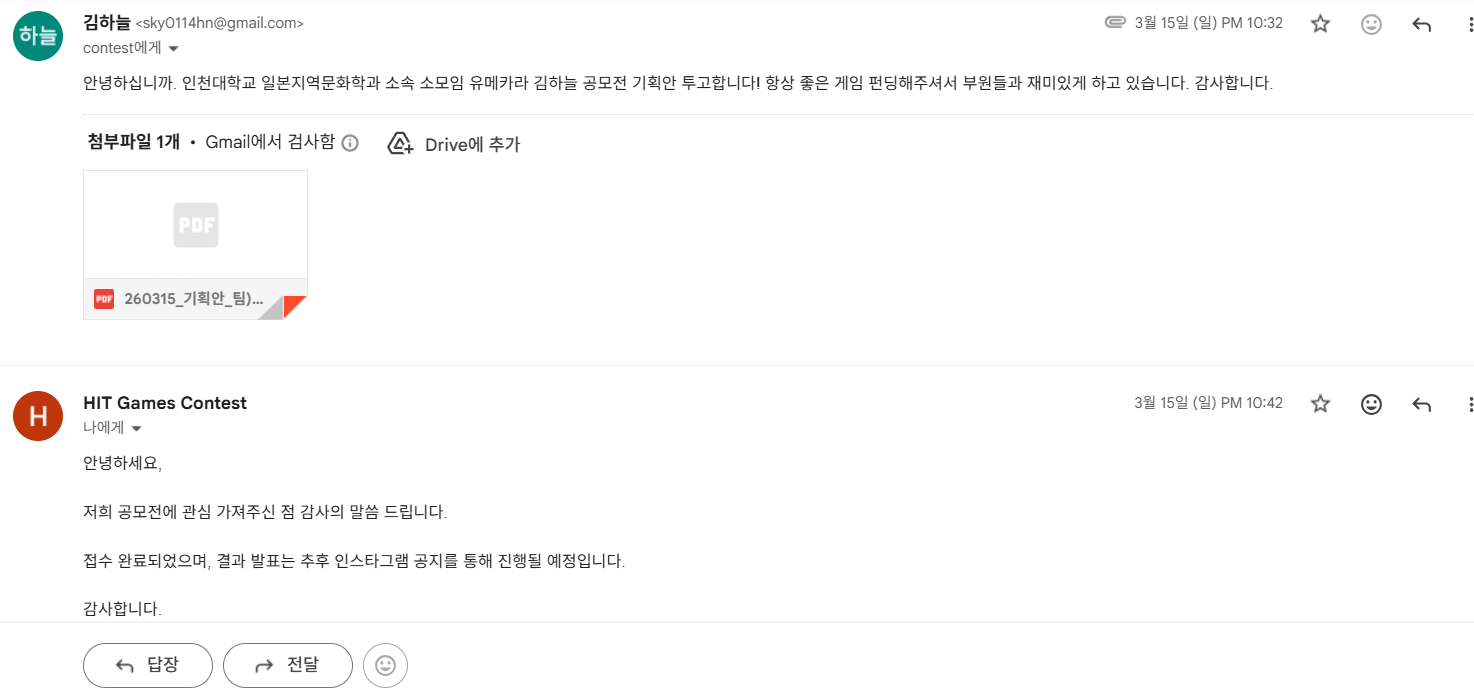Star the email from 김하늘
This screenshot has height=690, width=1474.
[1320, 24]
